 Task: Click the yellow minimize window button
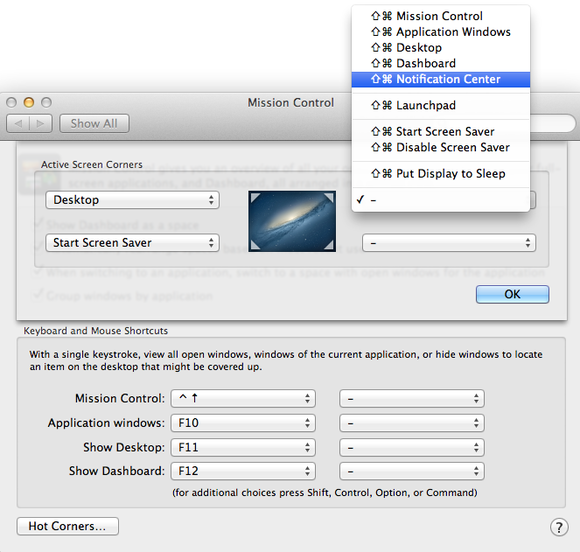pyautogui.click(x=29, y=102)
